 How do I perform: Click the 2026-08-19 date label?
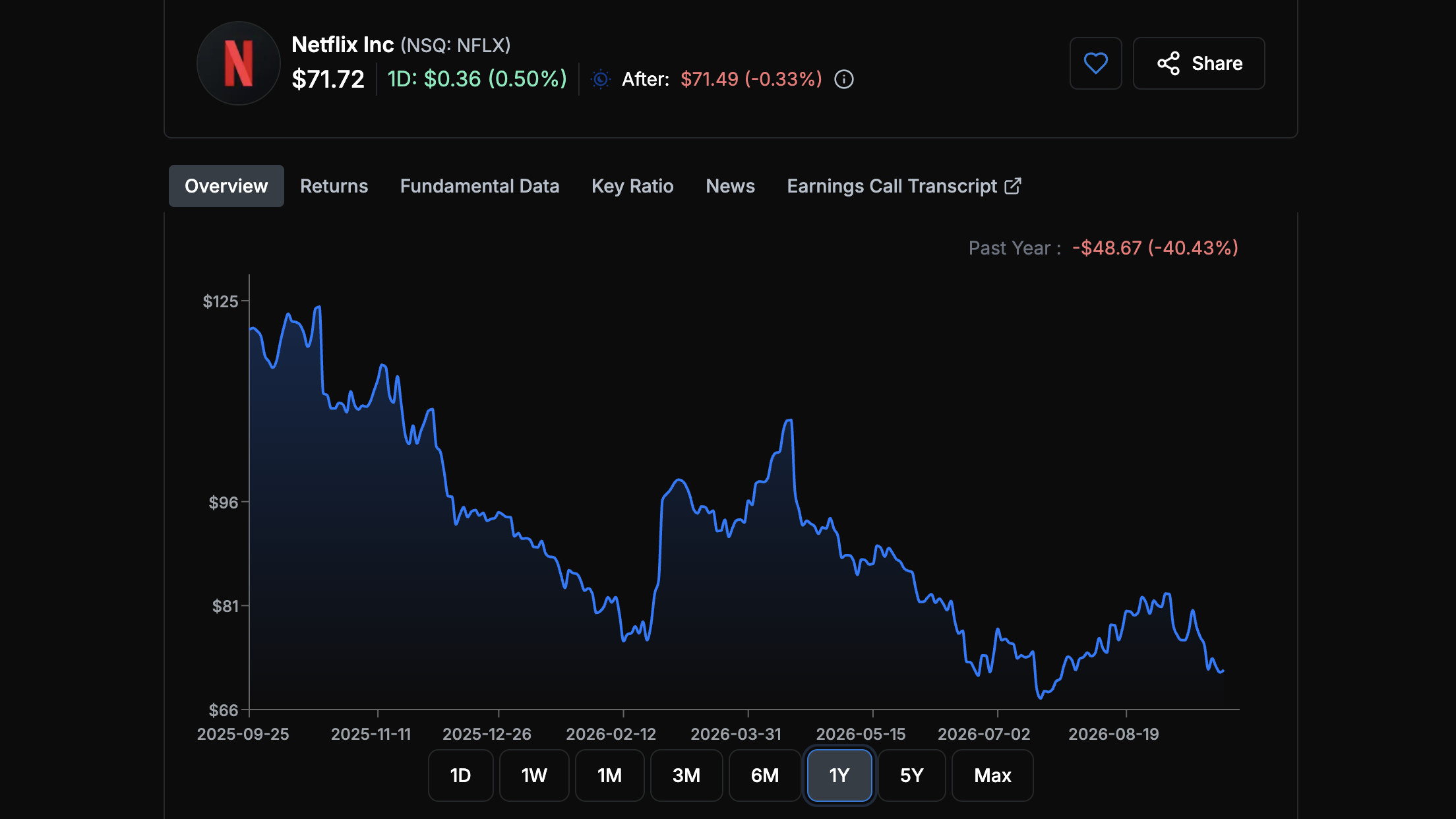(x=1114, y=734)
